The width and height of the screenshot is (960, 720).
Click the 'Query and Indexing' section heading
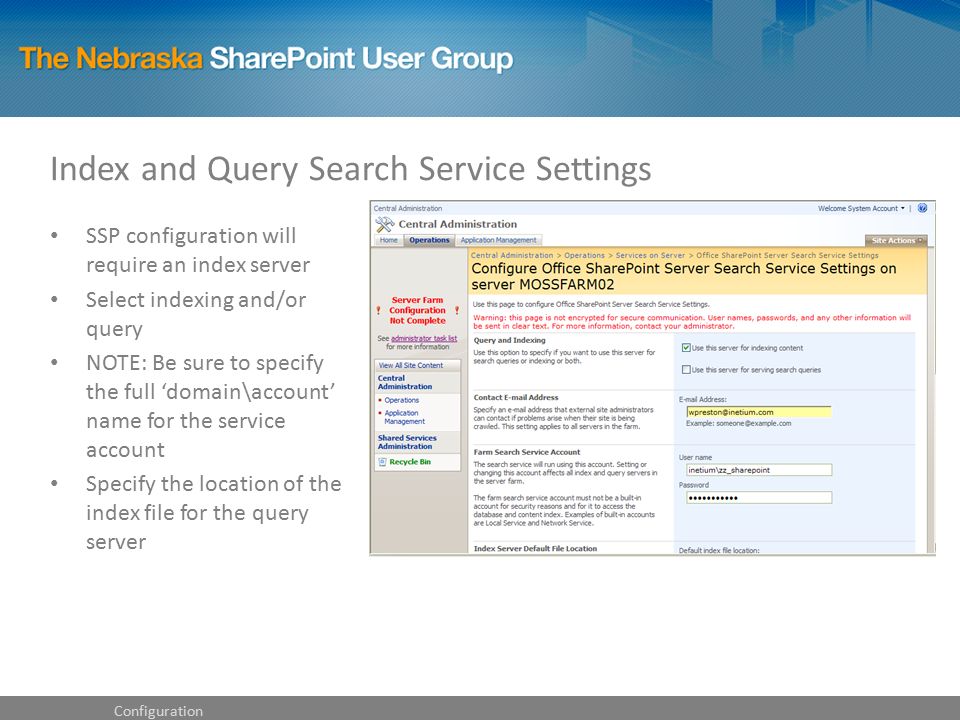pos(509,340)
